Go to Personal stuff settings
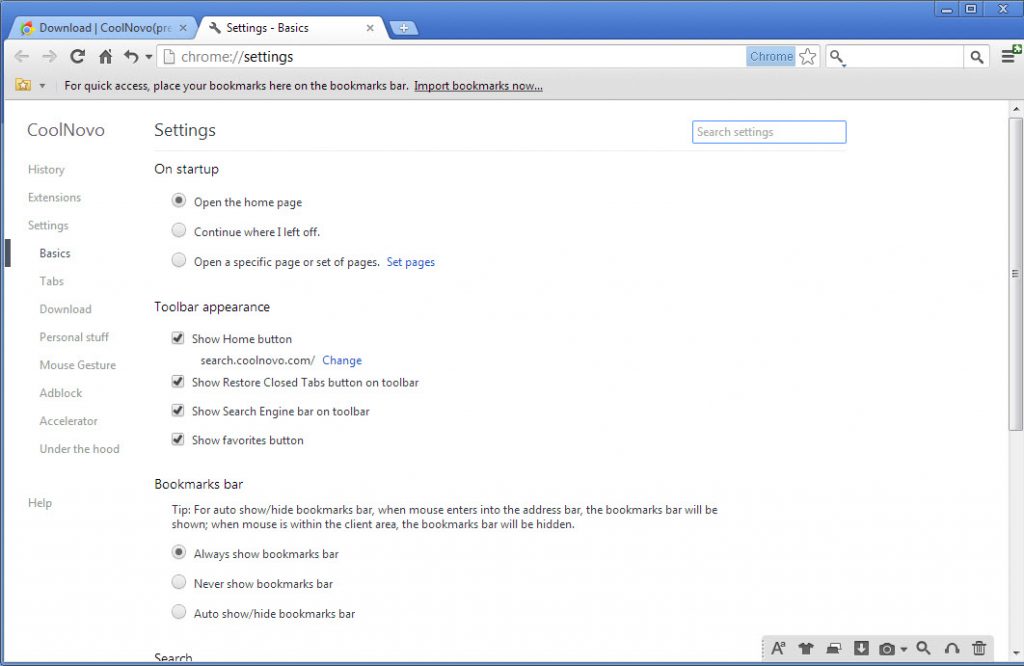1024x666 pixels. coord(74,338)
